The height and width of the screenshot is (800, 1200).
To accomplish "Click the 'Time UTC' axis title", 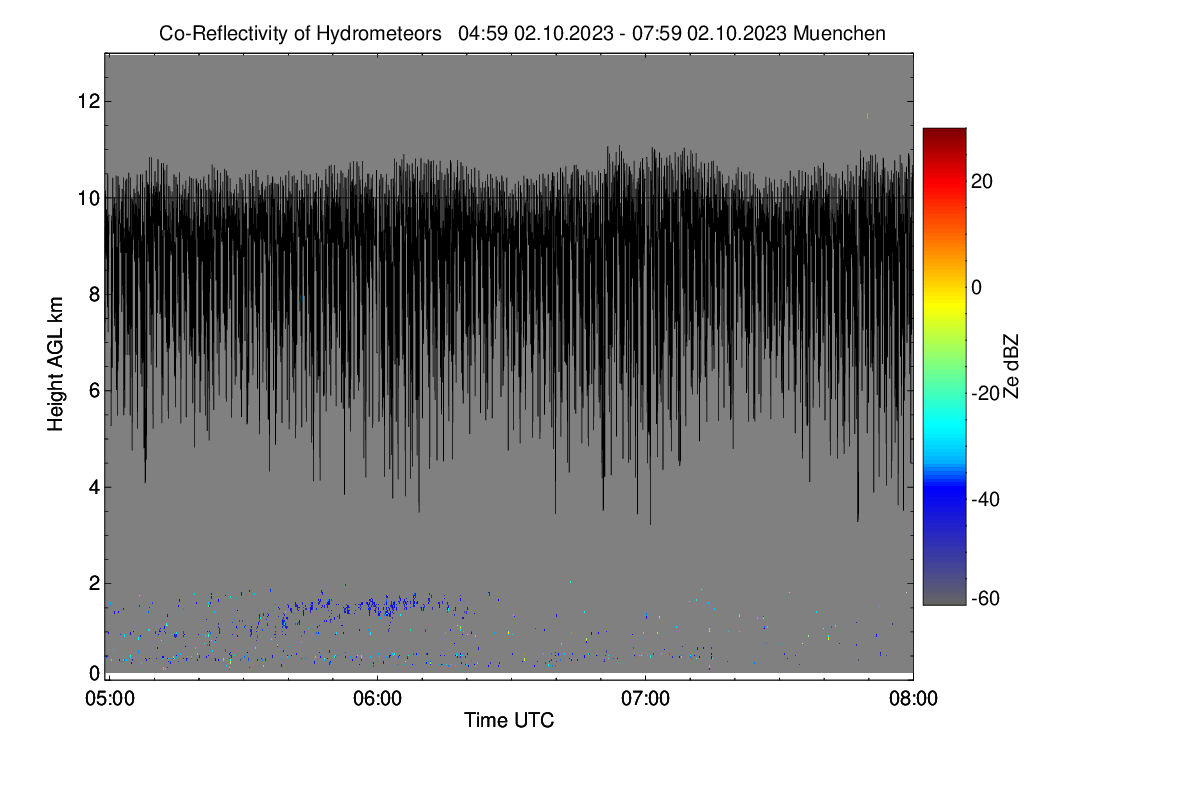I will tap(509, 720).
